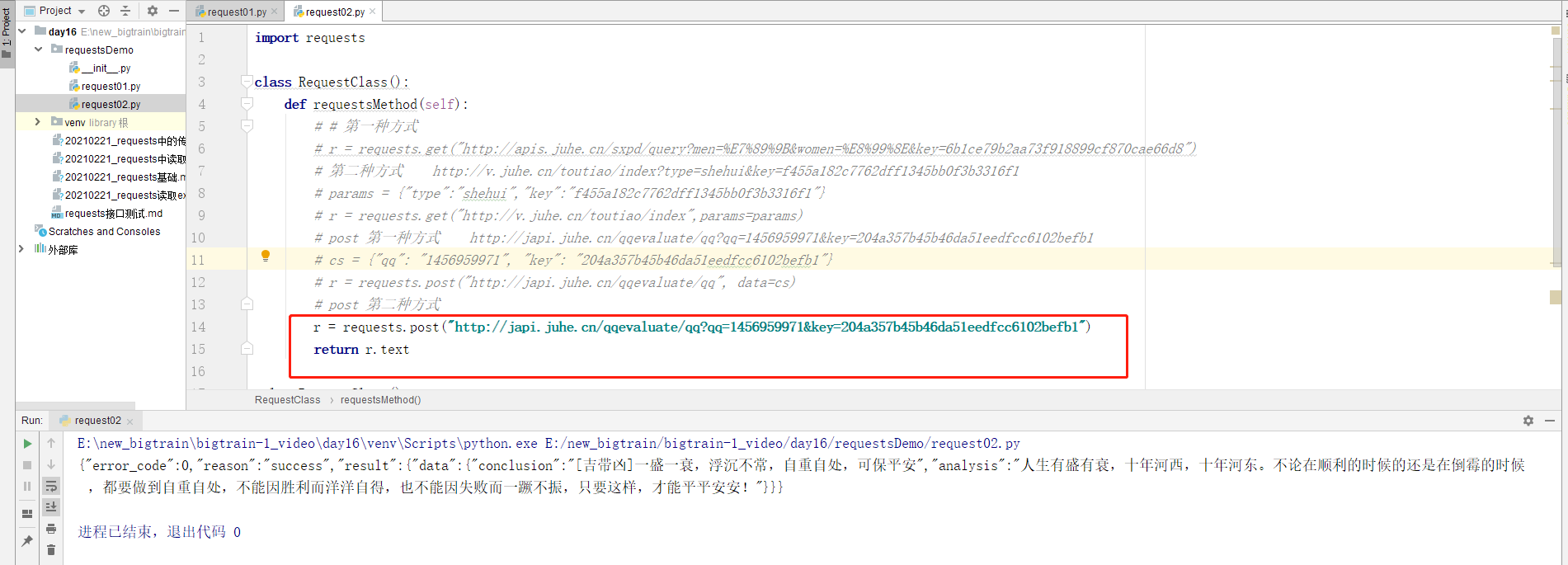Click the yellow inspection indicator top right
The image size is (1568, 565).
click(x=1556, y=31)
